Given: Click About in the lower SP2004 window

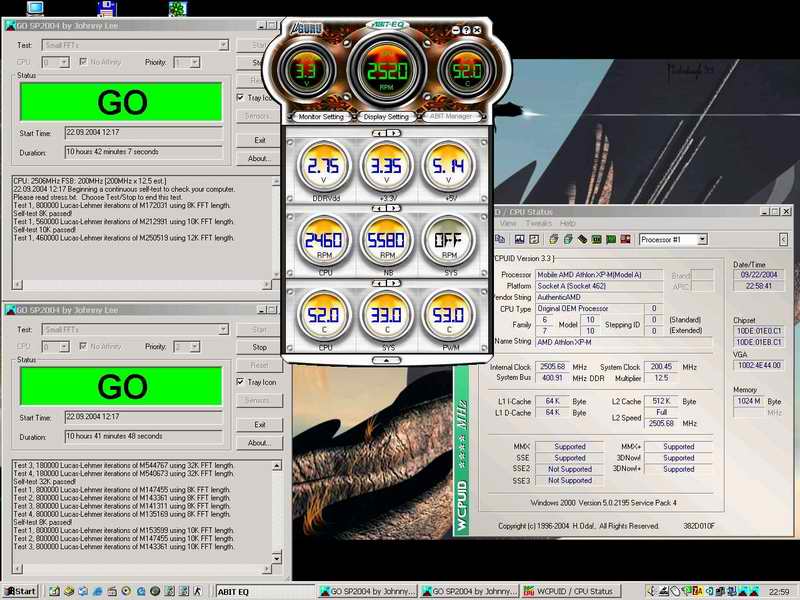Looking at the screenshot, I should coord(259,443).
